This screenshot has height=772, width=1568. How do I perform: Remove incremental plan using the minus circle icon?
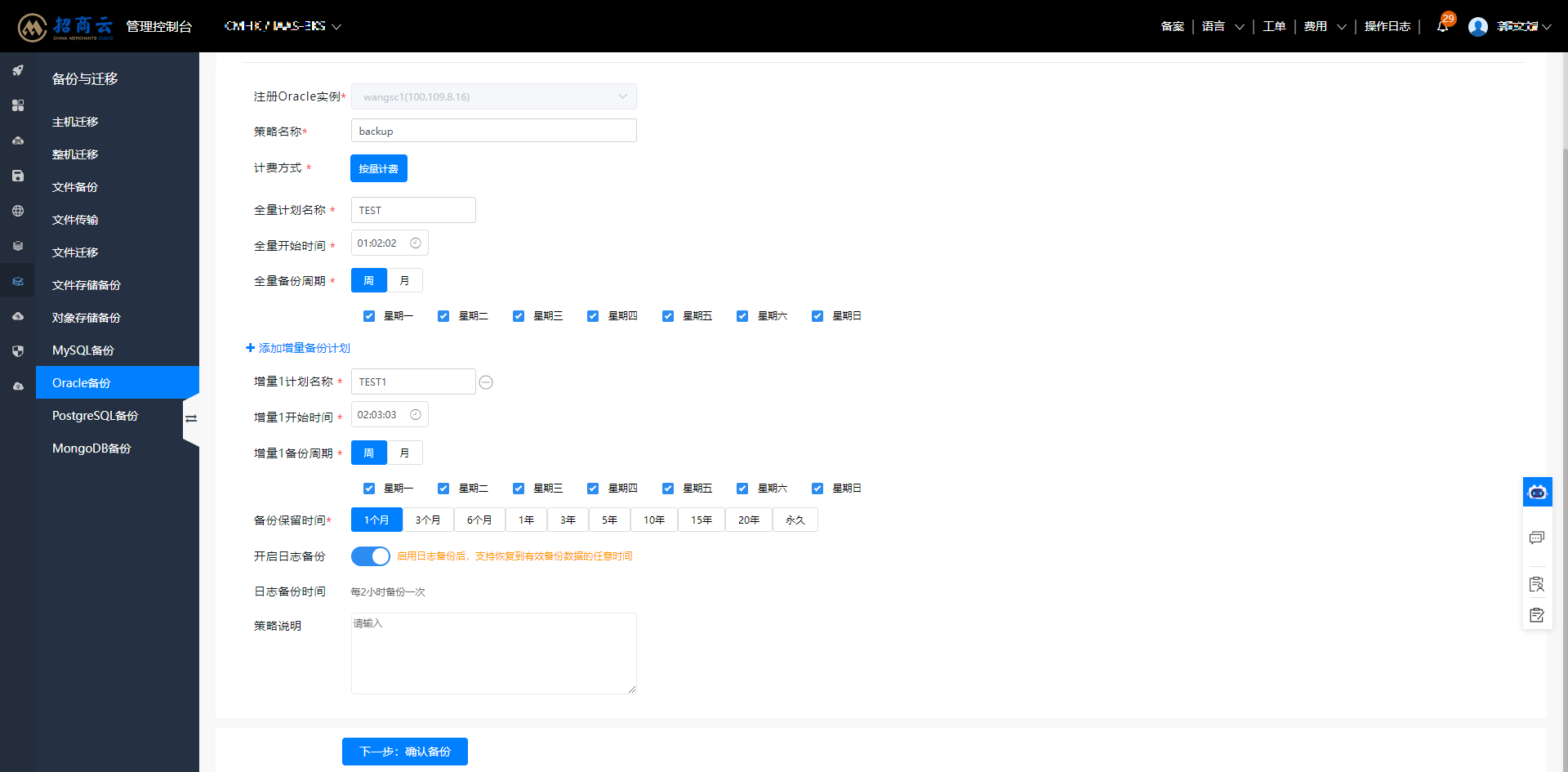point(486,382)
